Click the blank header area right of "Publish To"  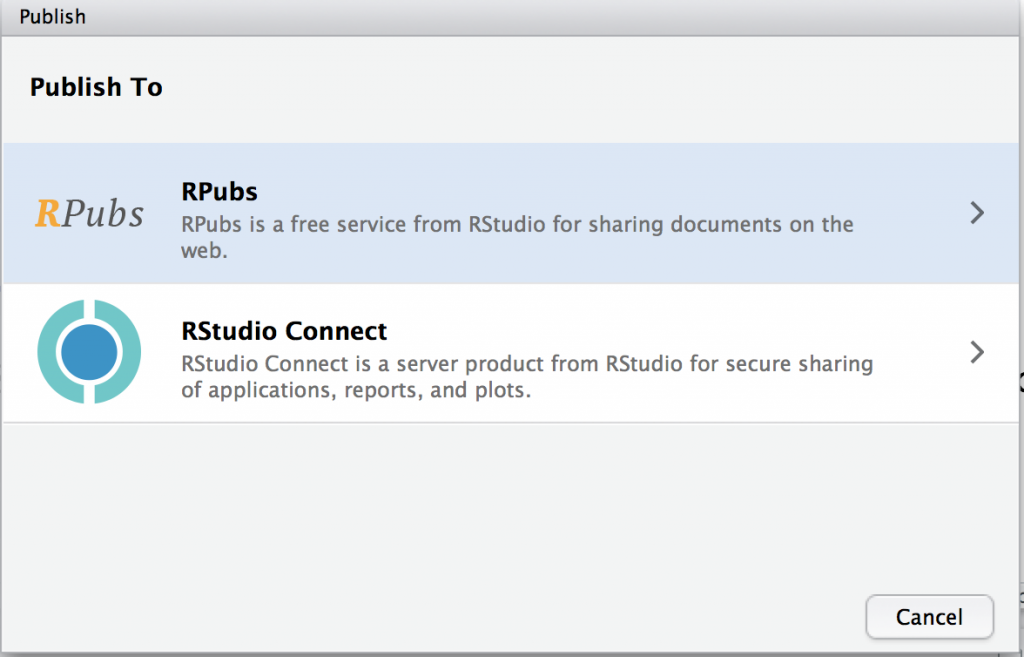pos(600,87)
